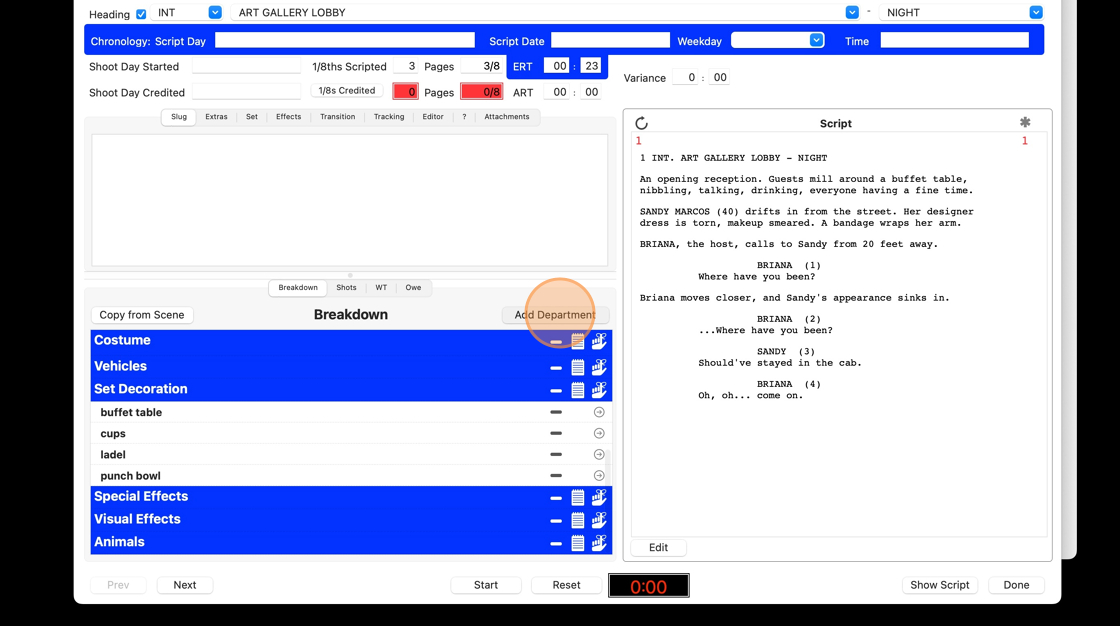This screenshot has height=626, width=1120.
Task: Remove the cups element with its minus
Action: tap(556, 433)
